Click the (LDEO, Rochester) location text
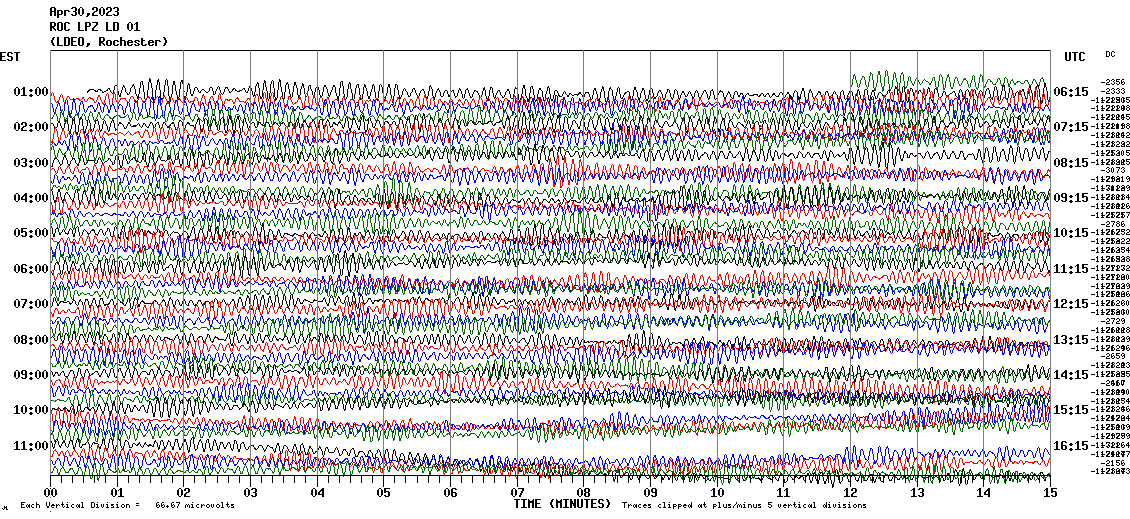1130x519 pixels. click(x=108, y=42)
